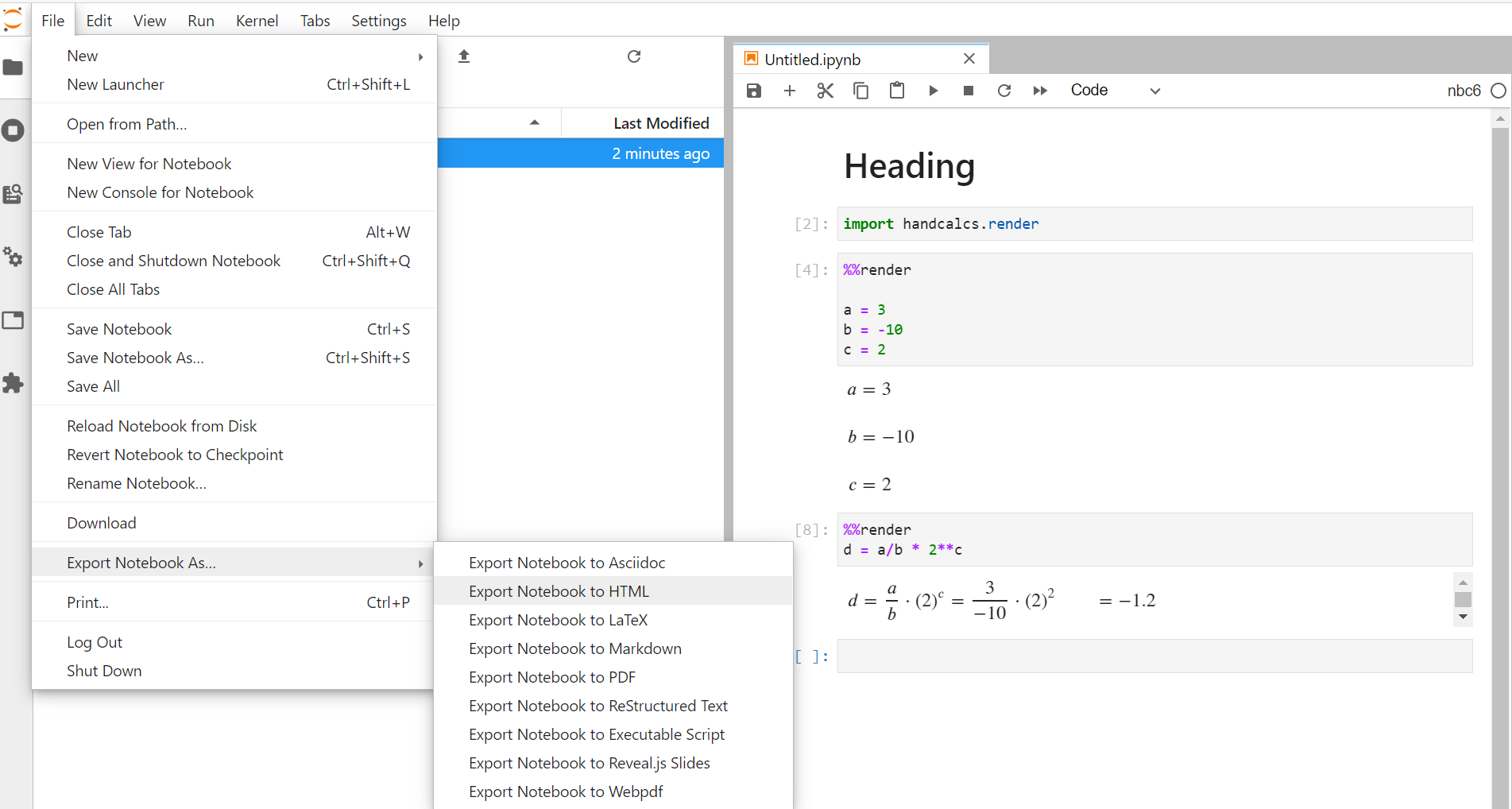
Task: Open the Extension Manager puzzle icon
Action: click(x=13, y=383)
